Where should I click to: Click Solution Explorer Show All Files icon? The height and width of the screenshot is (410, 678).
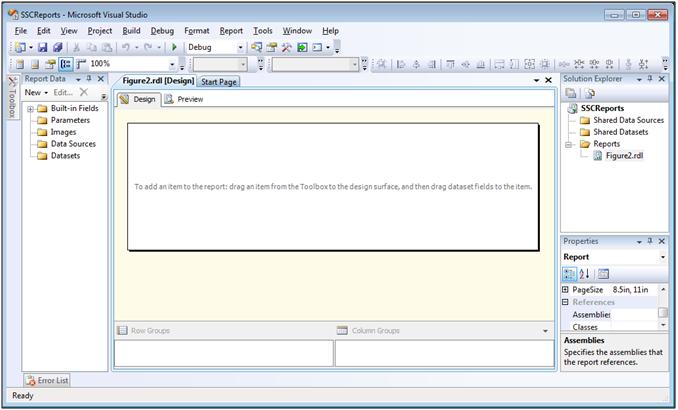590,93
